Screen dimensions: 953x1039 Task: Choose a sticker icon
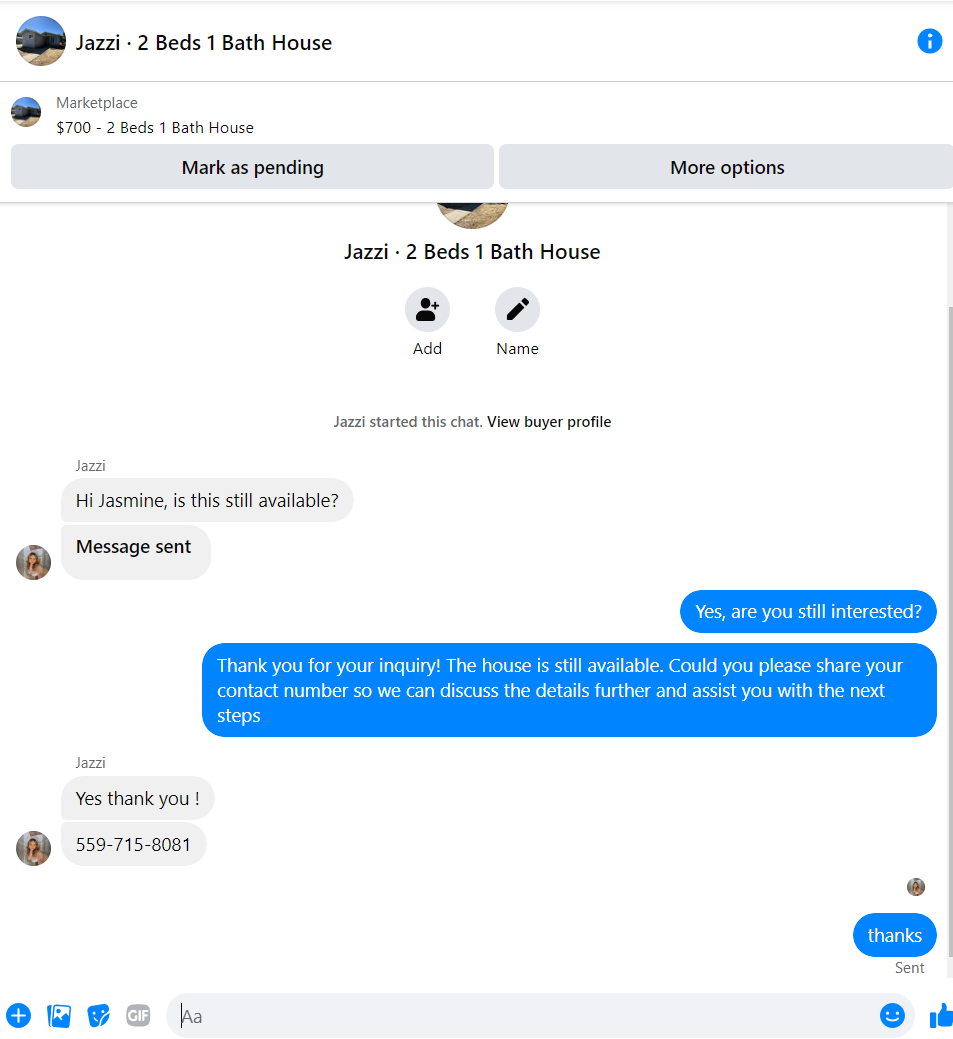tap(99, 1015)
